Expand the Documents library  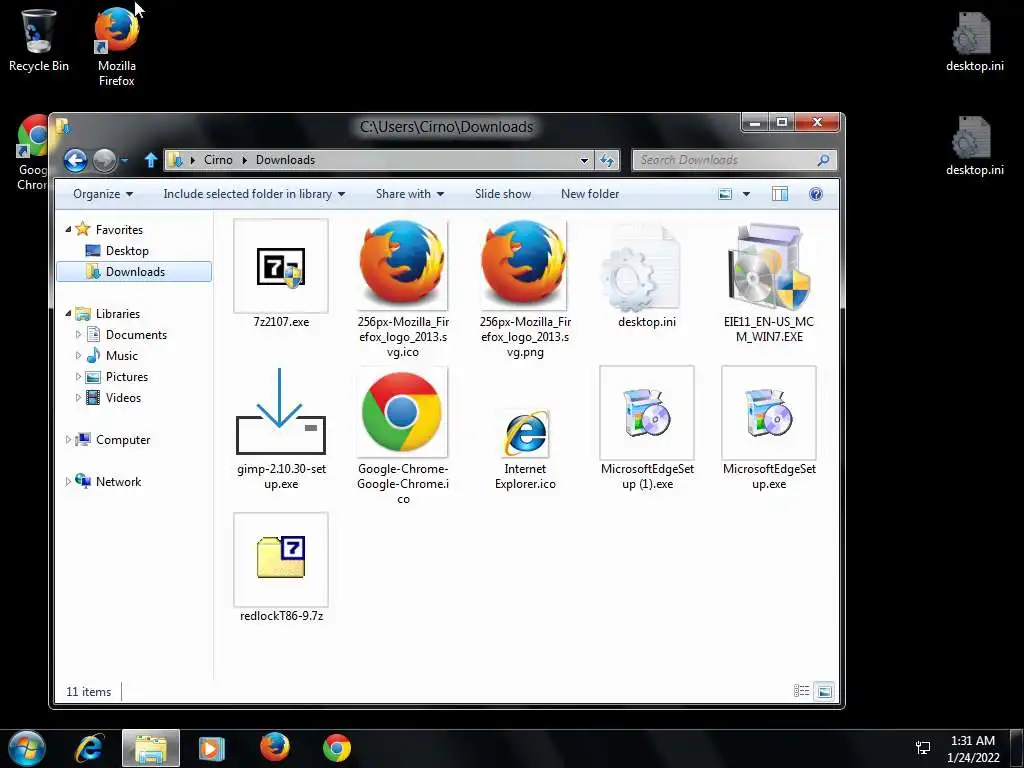(78, 334)
